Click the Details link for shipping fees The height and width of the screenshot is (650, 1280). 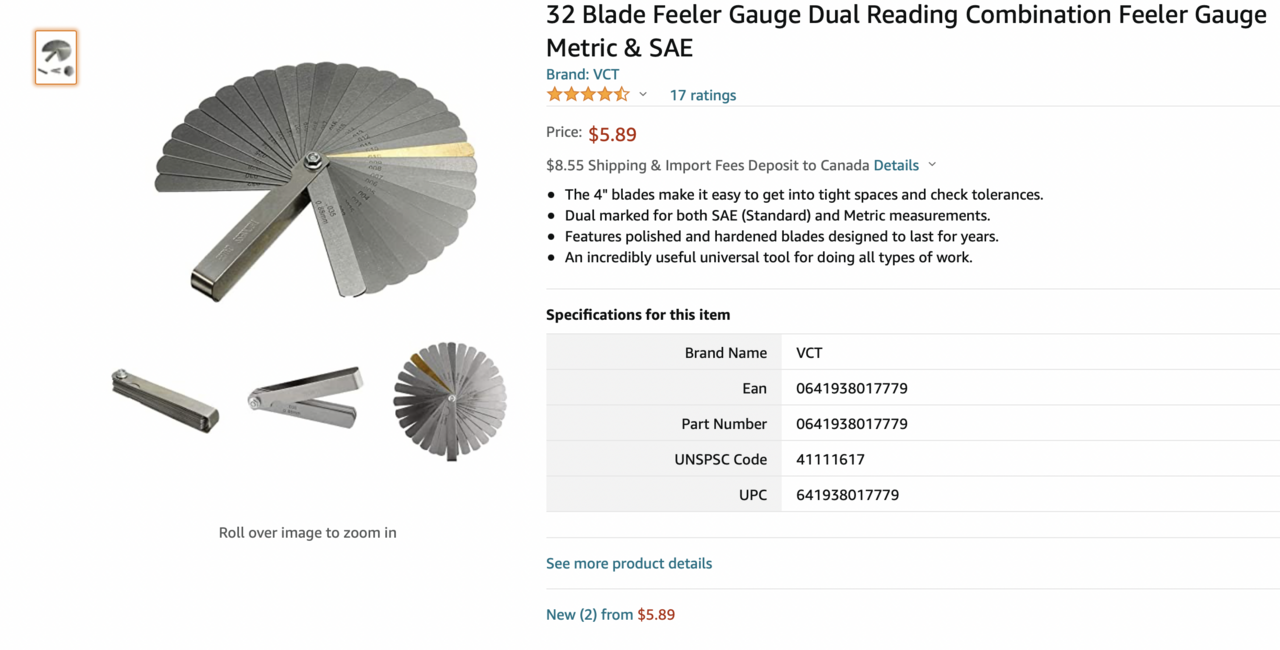click(896, 165)
